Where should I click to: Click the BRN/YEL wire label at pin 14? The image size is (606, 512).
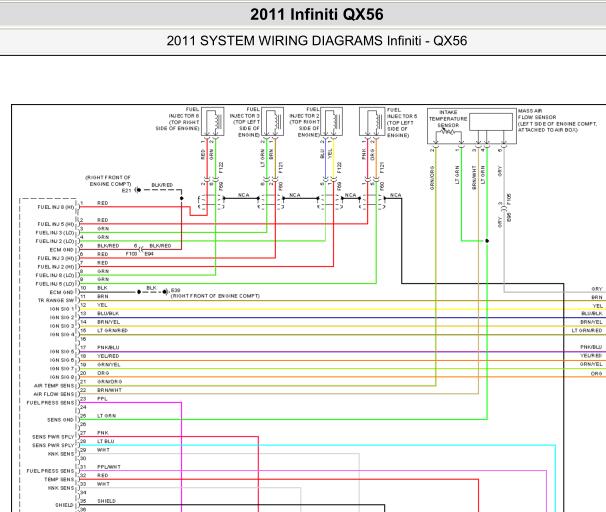pos(109,322)
